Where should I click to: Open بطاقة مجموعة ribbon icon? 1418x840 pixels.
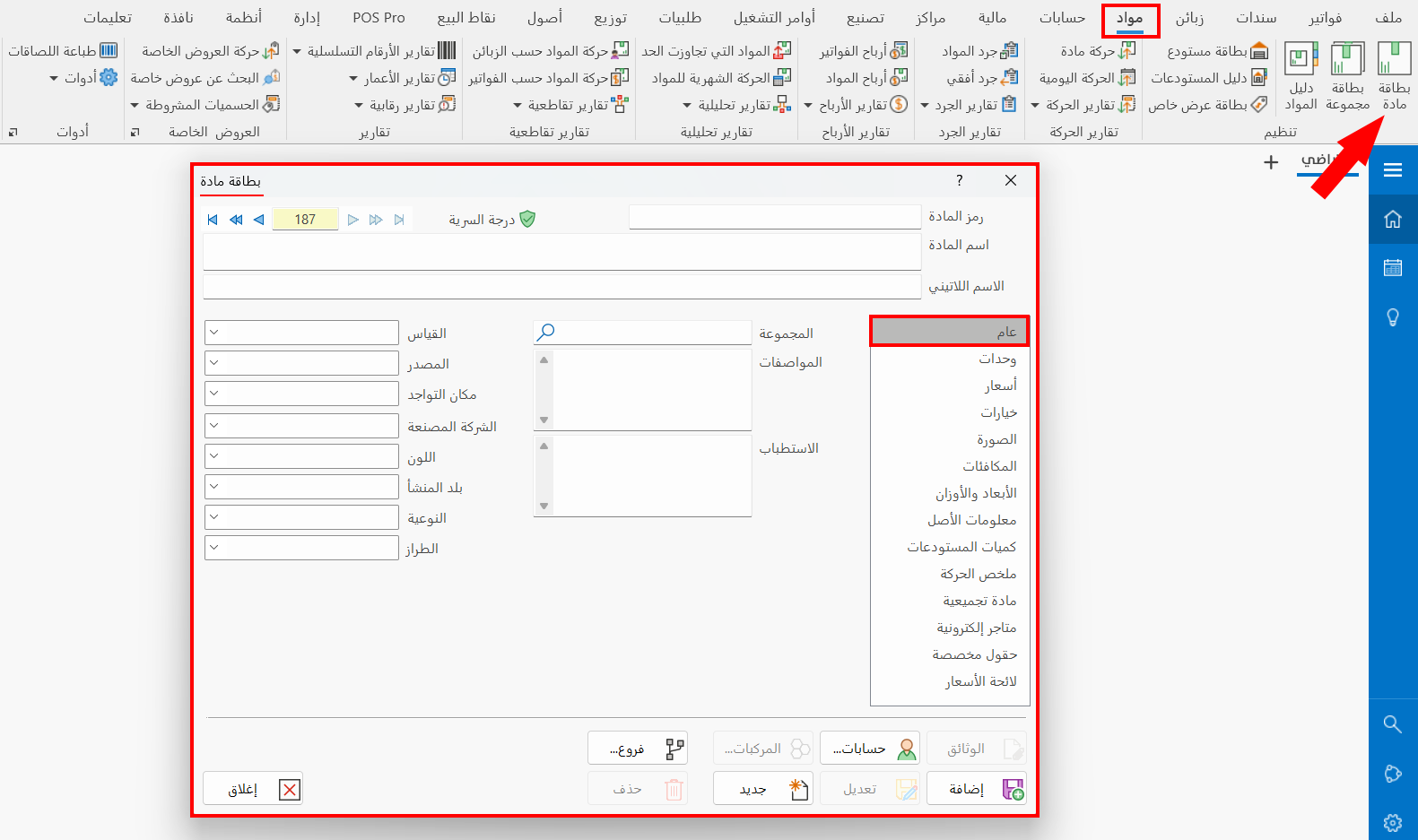coord(1347,76)
